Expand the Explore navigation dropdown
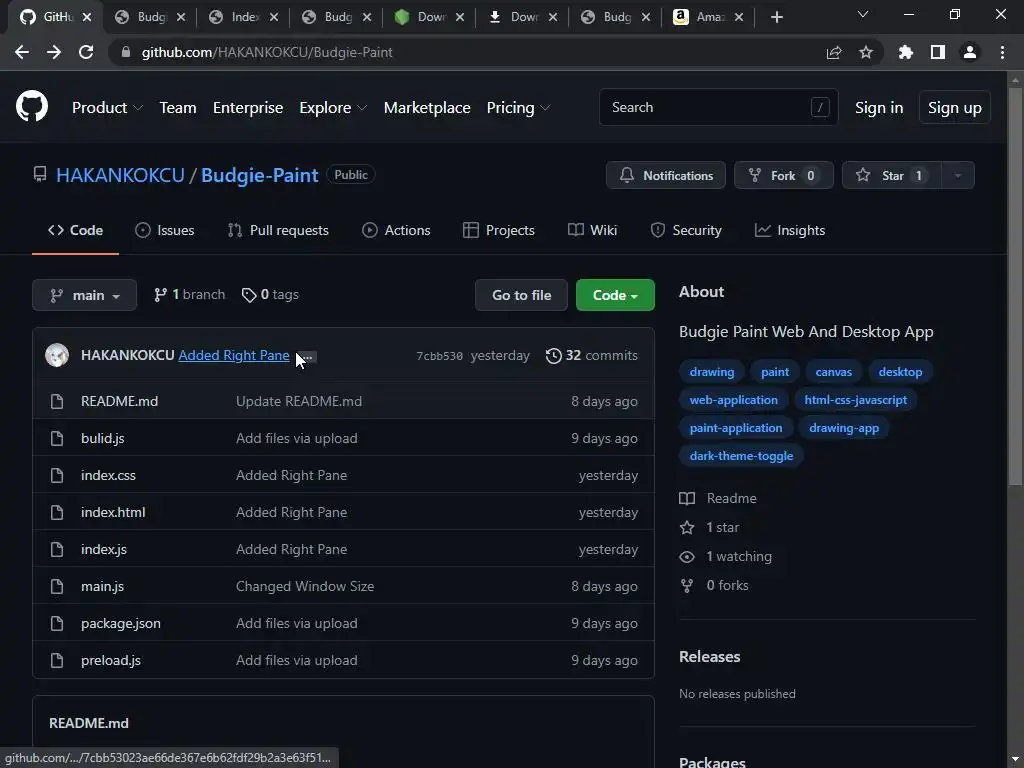Viewport: 1024px width, 768px height. (x=333, y=108)
